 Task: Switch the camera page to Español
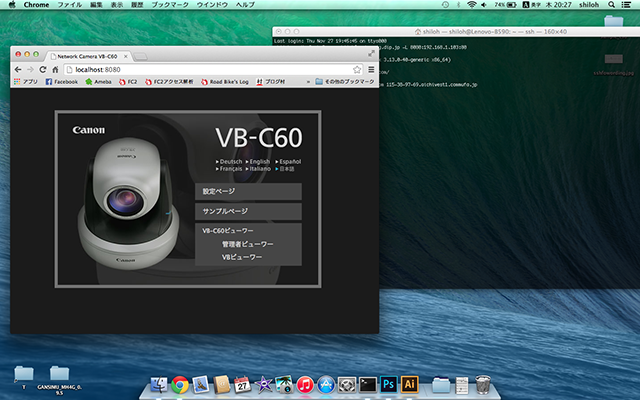(x=288, y=162)
